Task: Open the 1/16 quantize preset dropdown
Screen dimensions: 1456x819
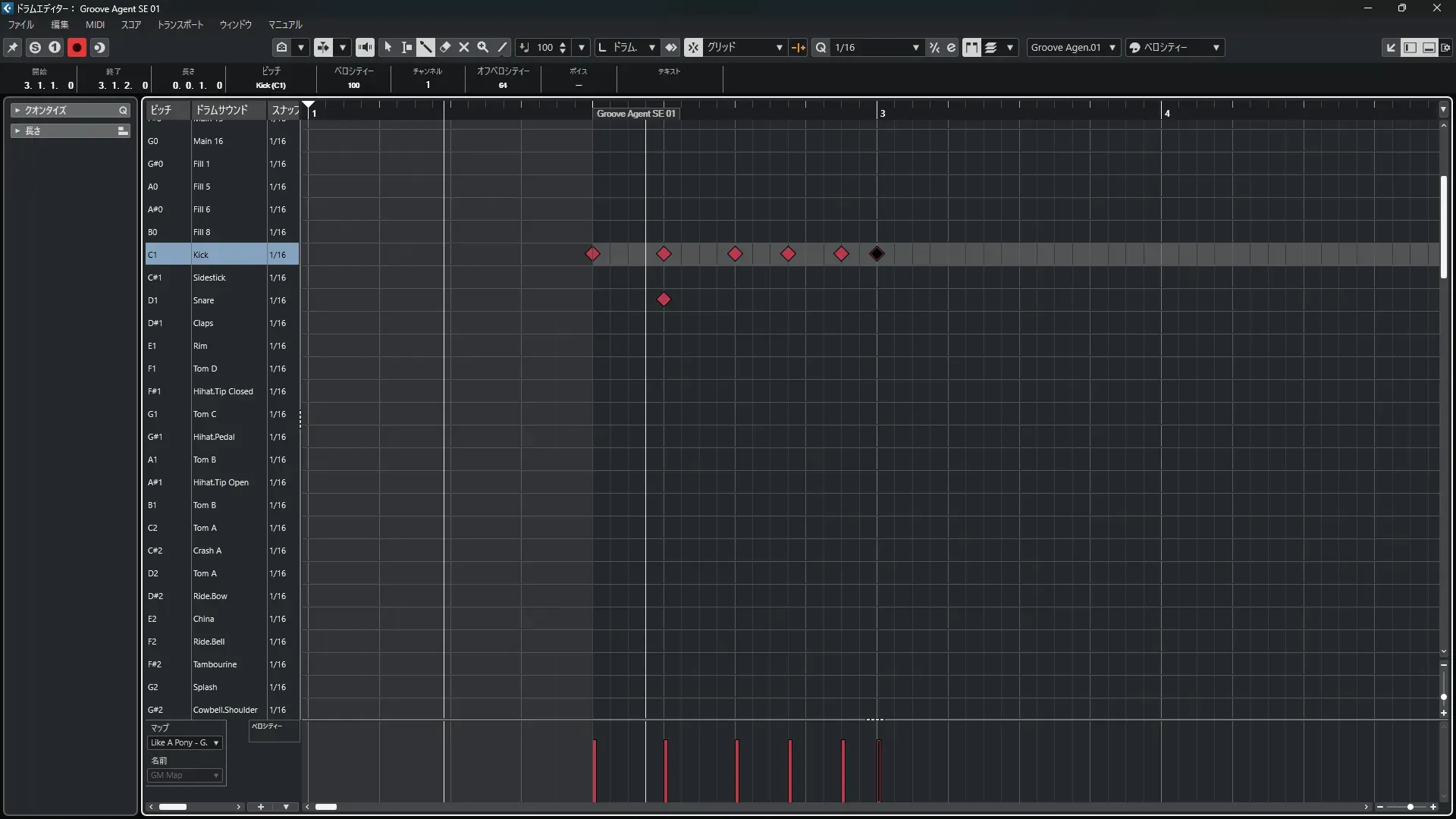Action: point(915,47)
